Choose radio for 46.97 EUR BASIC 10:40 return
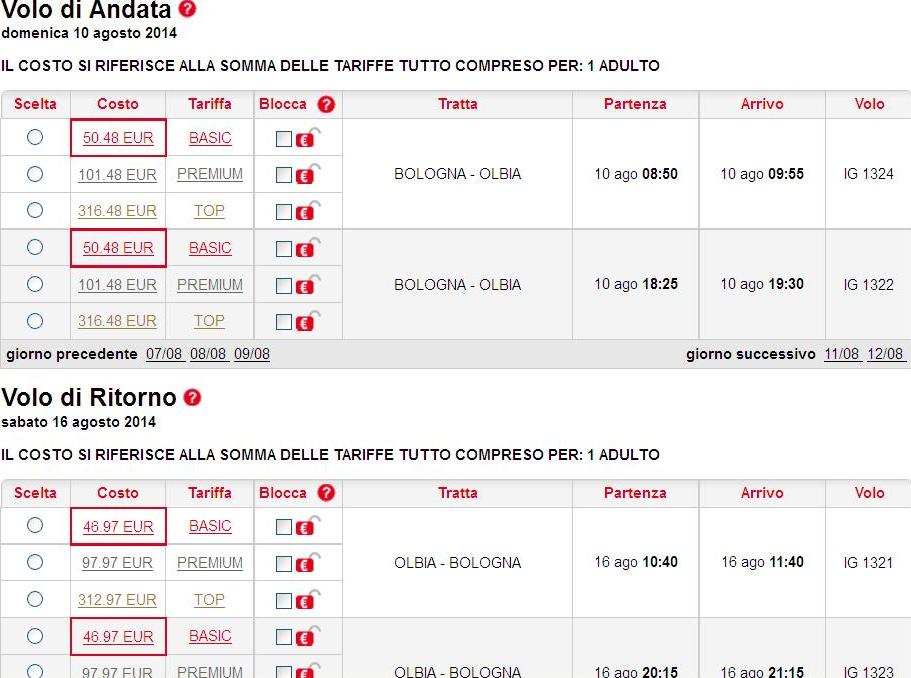 (x=35, y=525)
